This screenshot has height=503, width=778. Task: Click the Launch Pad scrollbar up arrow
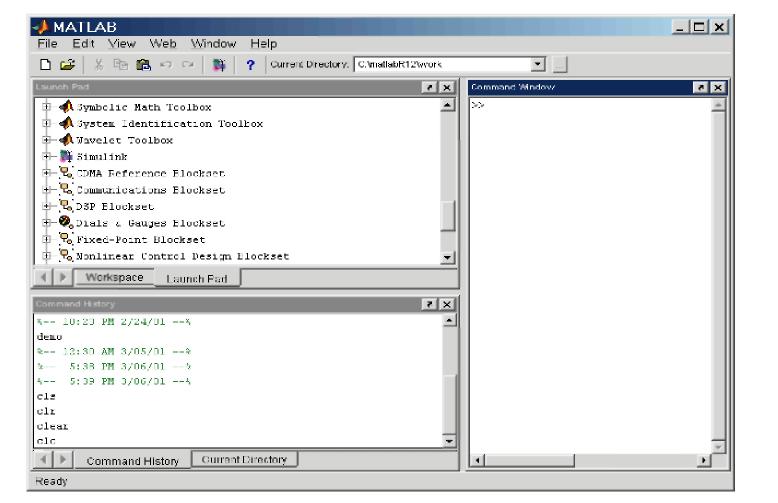pyautogui.click(x=448, y=105)
